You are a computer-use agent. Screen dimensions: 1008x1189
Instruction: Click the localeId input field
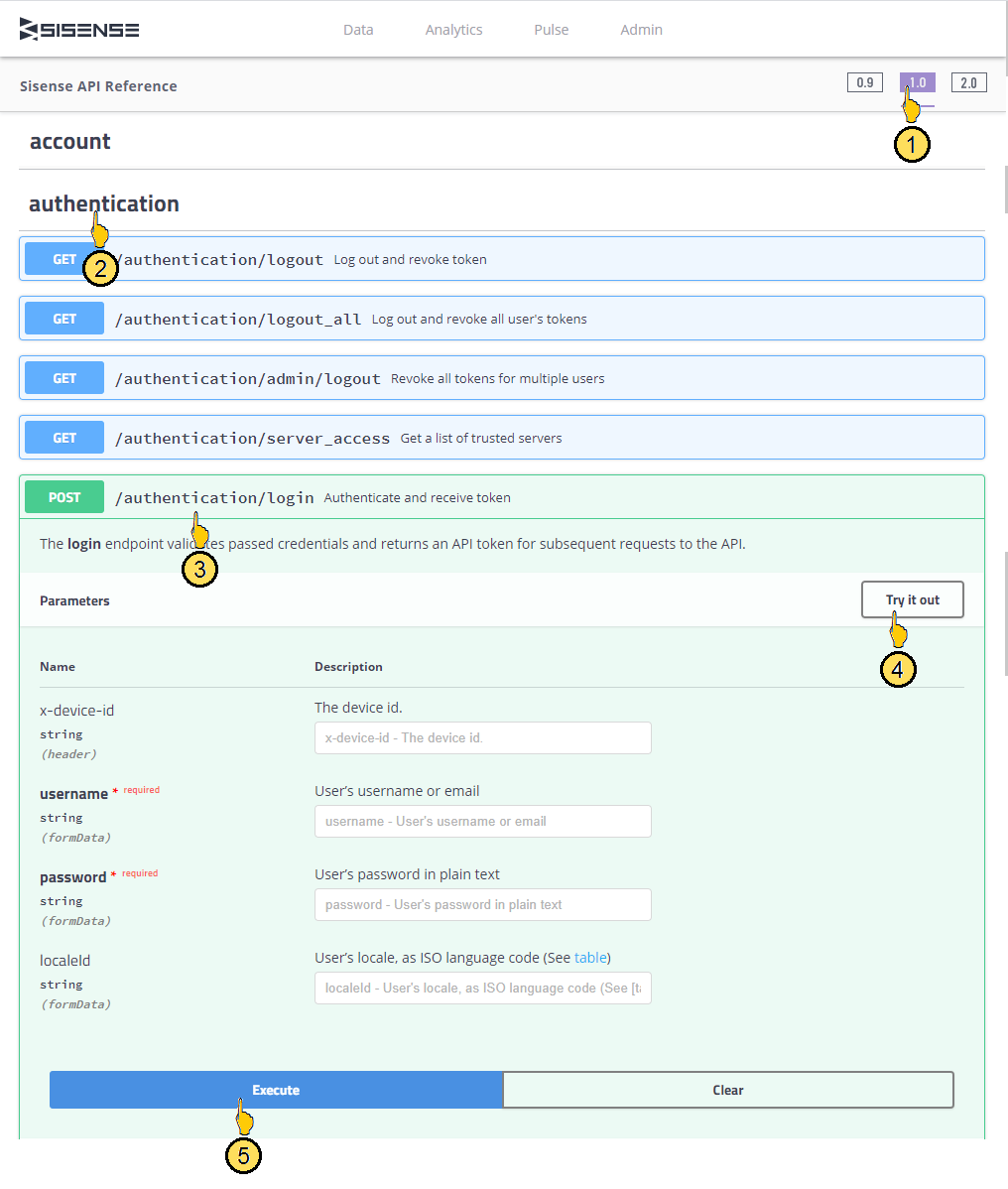(x=483, y=989)
